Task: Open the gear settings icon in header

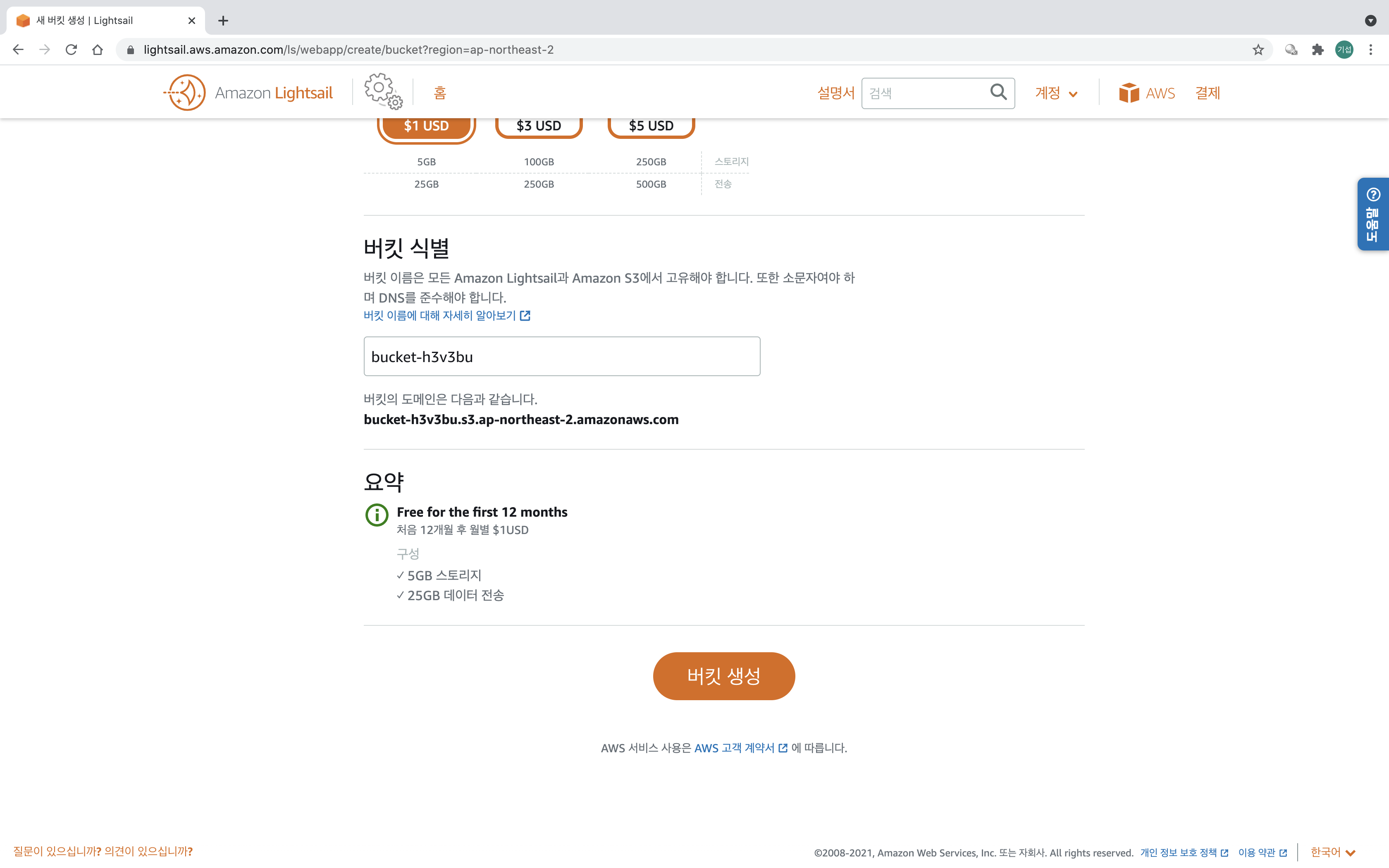Action: (x=382, y=91)
